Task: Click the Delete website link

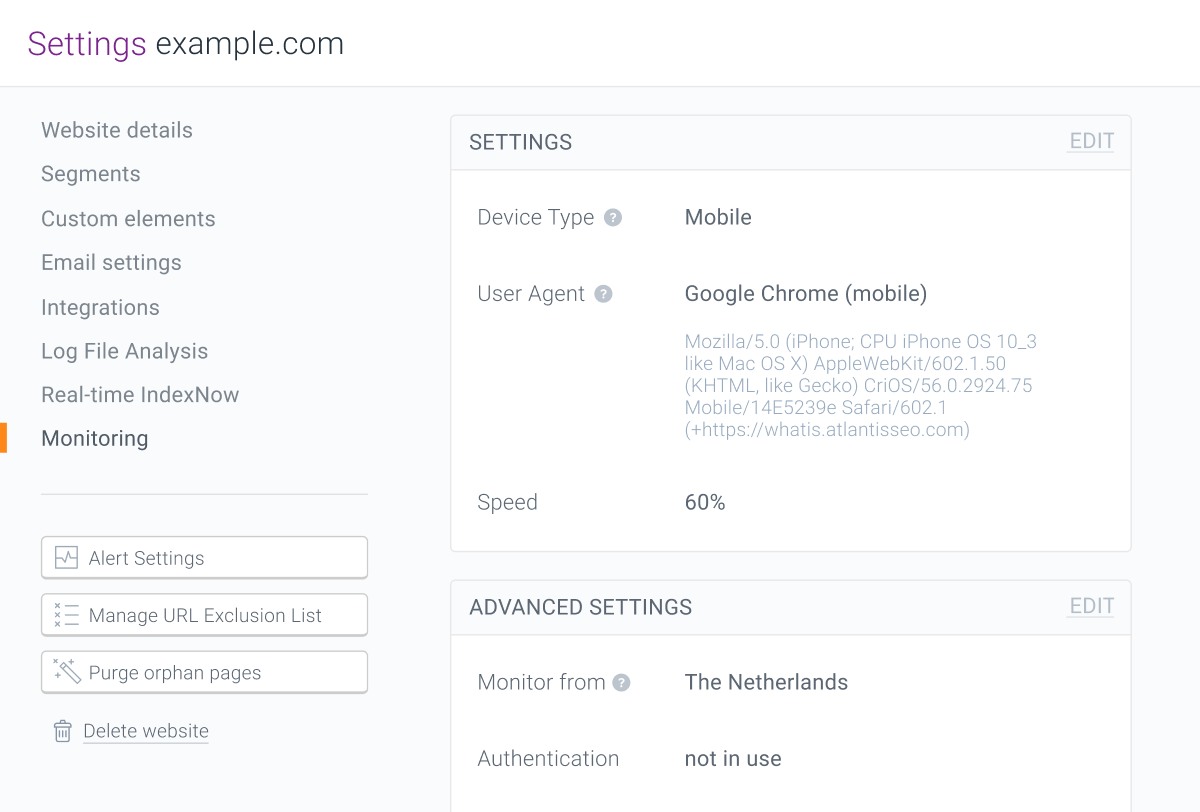Action: [146, 731]
